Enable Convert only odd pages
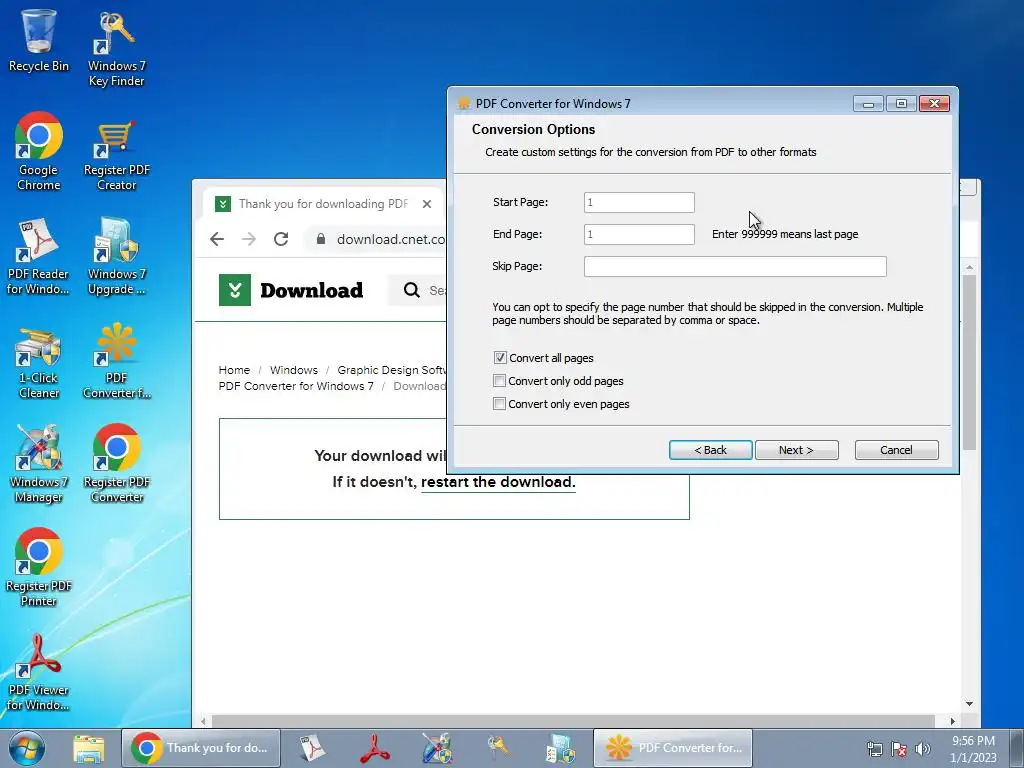Viewport: 1024px width, 768px height. click(x=500, y=381)
